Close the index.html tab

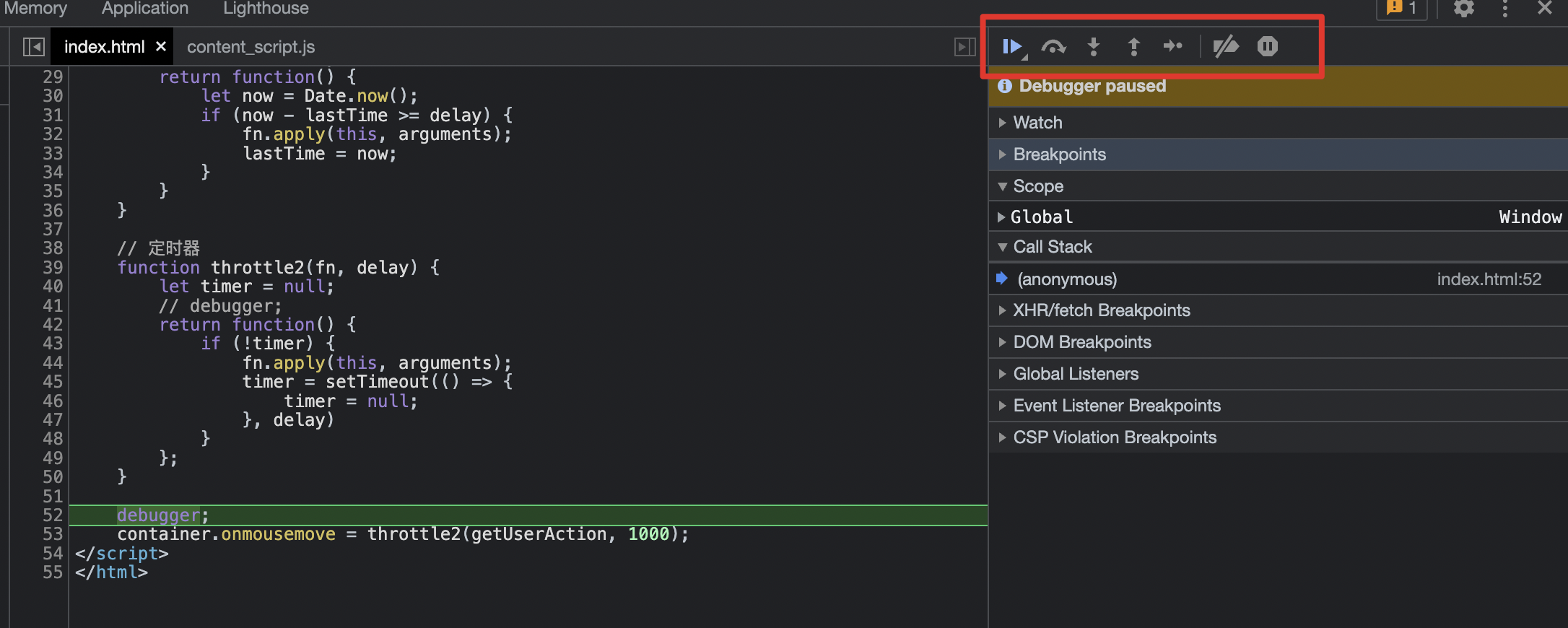pyautogui.click(x=161, y=46)
